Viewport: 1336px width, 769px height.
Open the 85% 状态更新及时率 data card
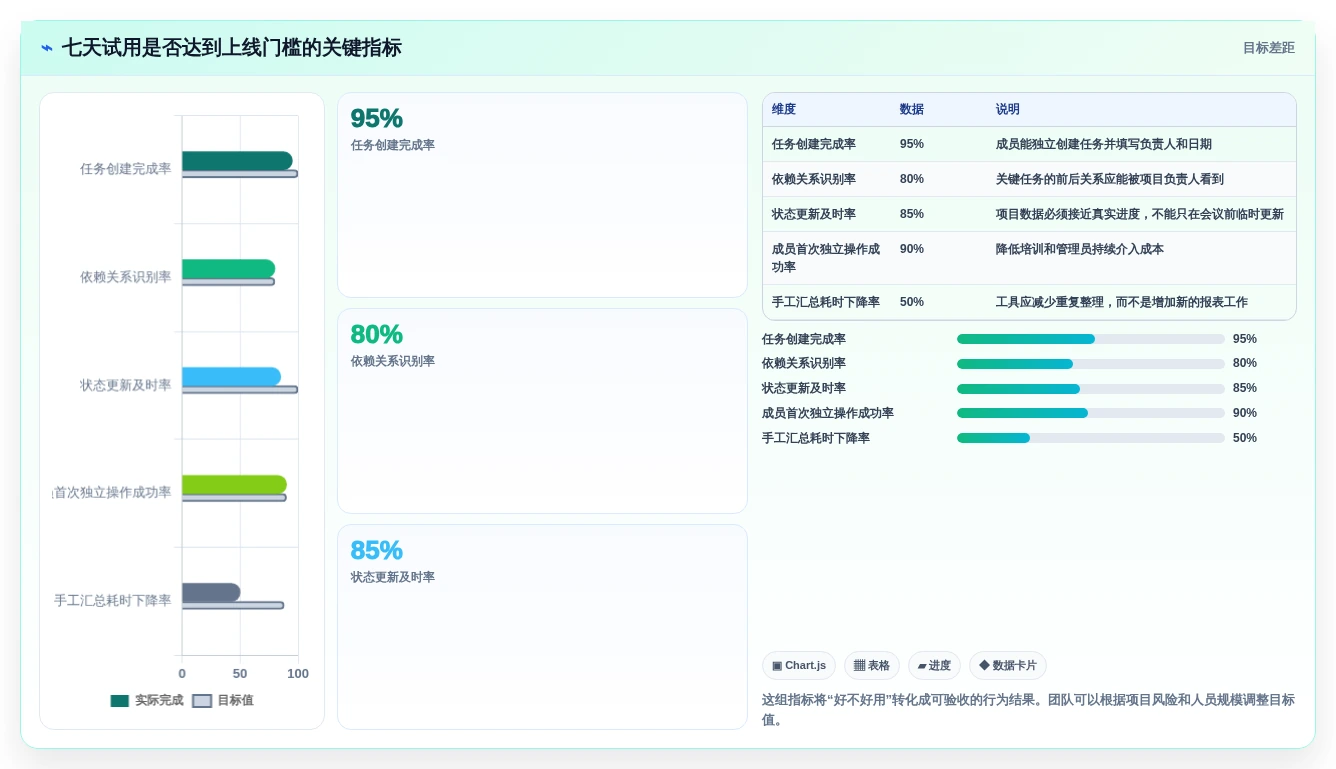[542, 627]
